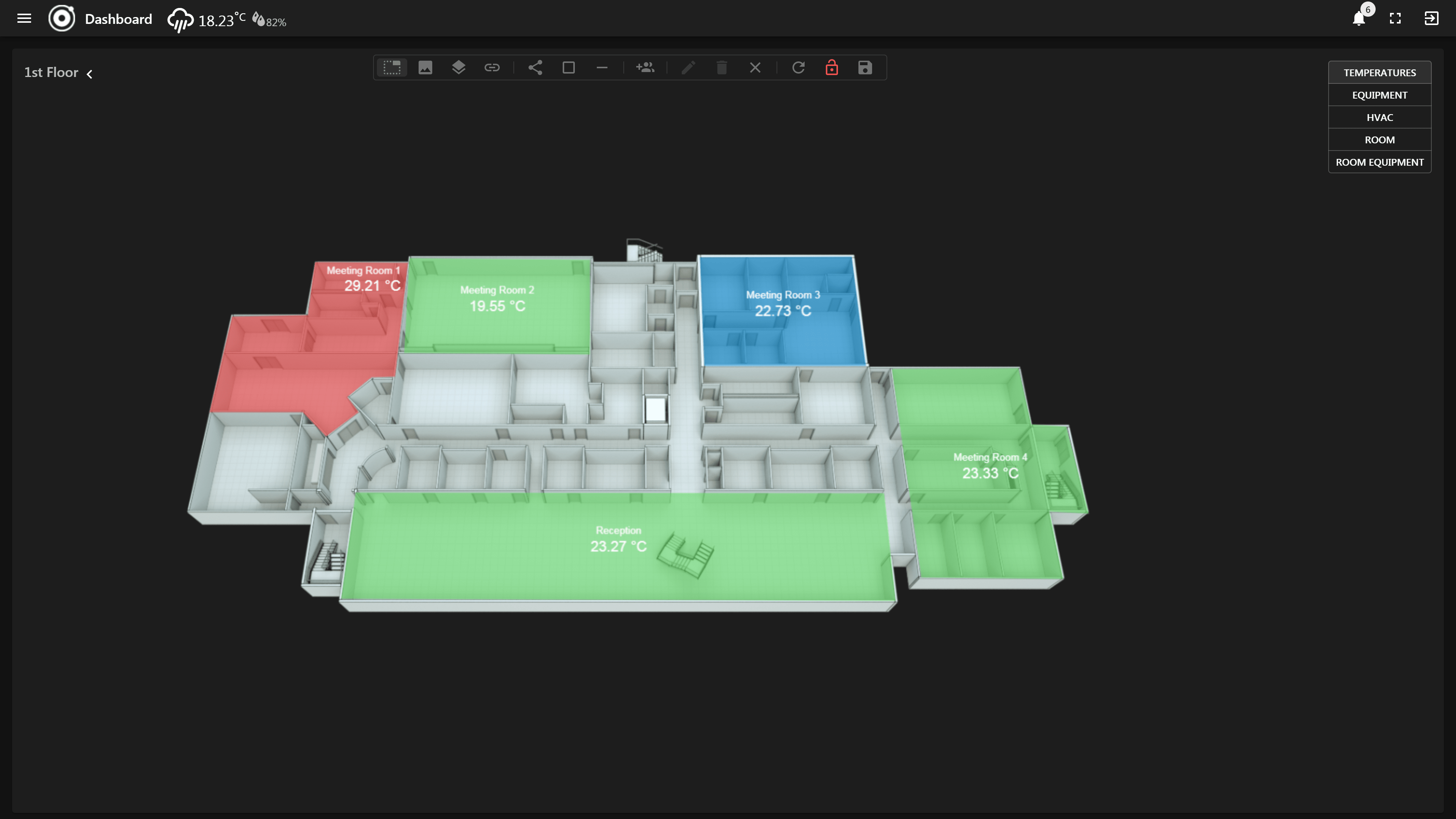The height and width of the screenshot is (819, 1456).
Task: Select the rectangle shape tool
Action: [569, 68]
